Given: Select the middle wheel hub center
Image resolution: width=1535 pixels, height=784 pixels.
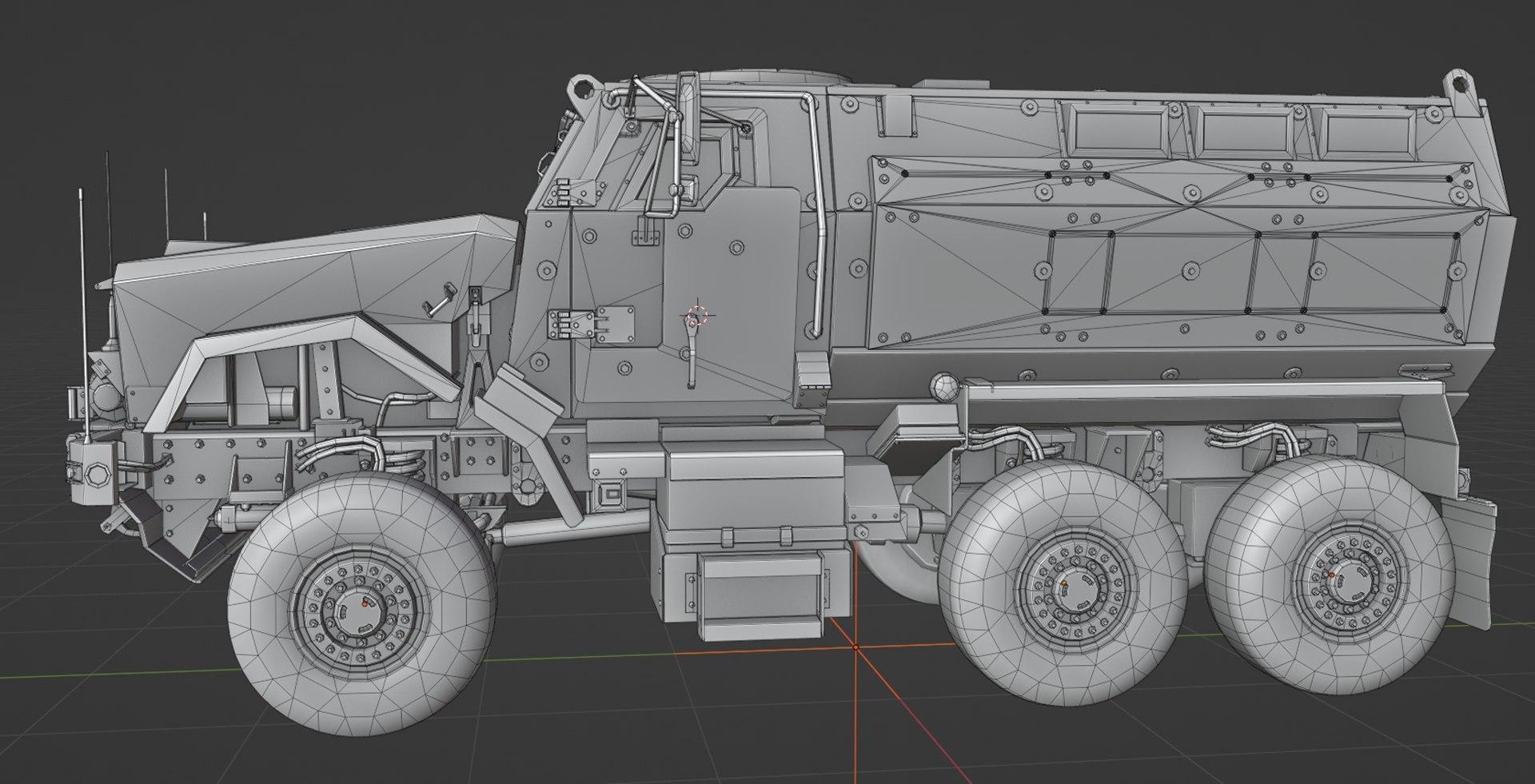Looking at the screenshot, I should point(1063,586).
